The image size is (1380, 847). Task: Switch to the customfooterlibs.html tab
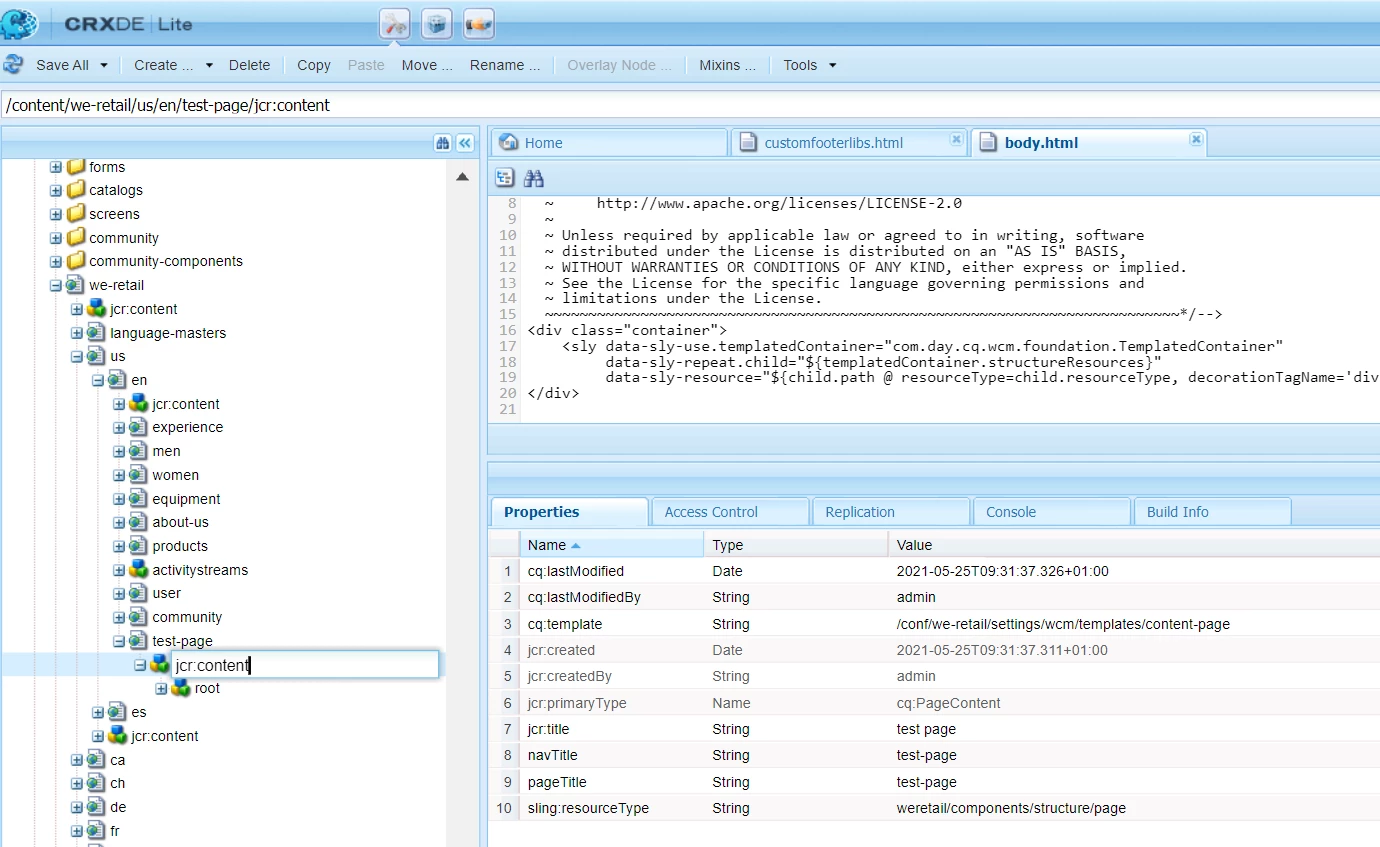click(849, 143)
